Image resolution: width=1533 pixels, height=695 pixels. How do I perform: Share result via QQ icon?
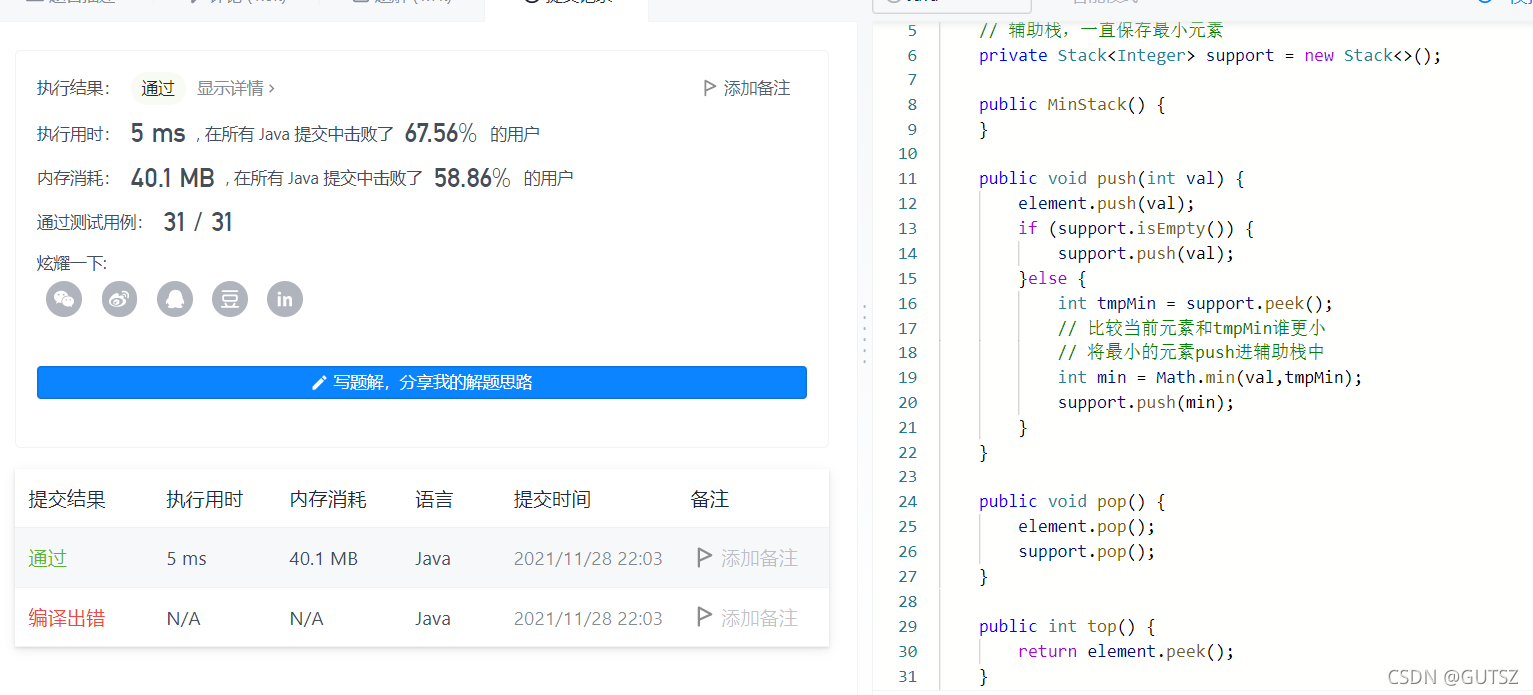pos(175,299)
